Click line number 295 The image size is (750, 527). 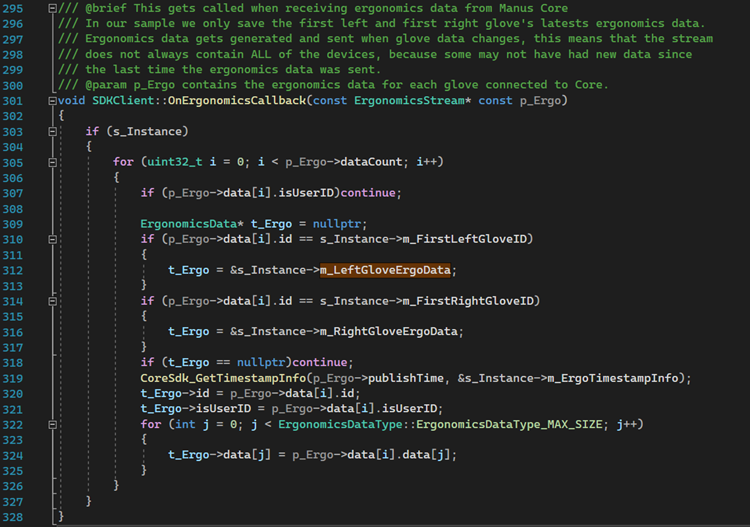point(13,9)
